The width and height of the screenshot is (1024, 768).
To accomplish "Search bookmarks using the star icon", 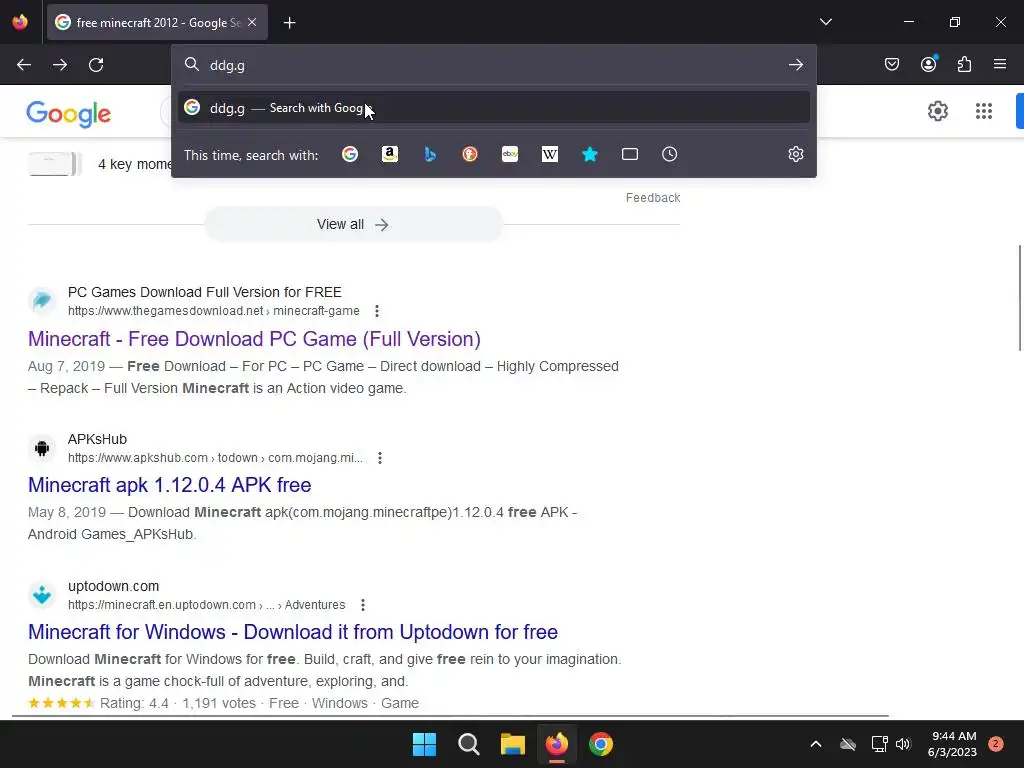I will [x=590, y=154].
